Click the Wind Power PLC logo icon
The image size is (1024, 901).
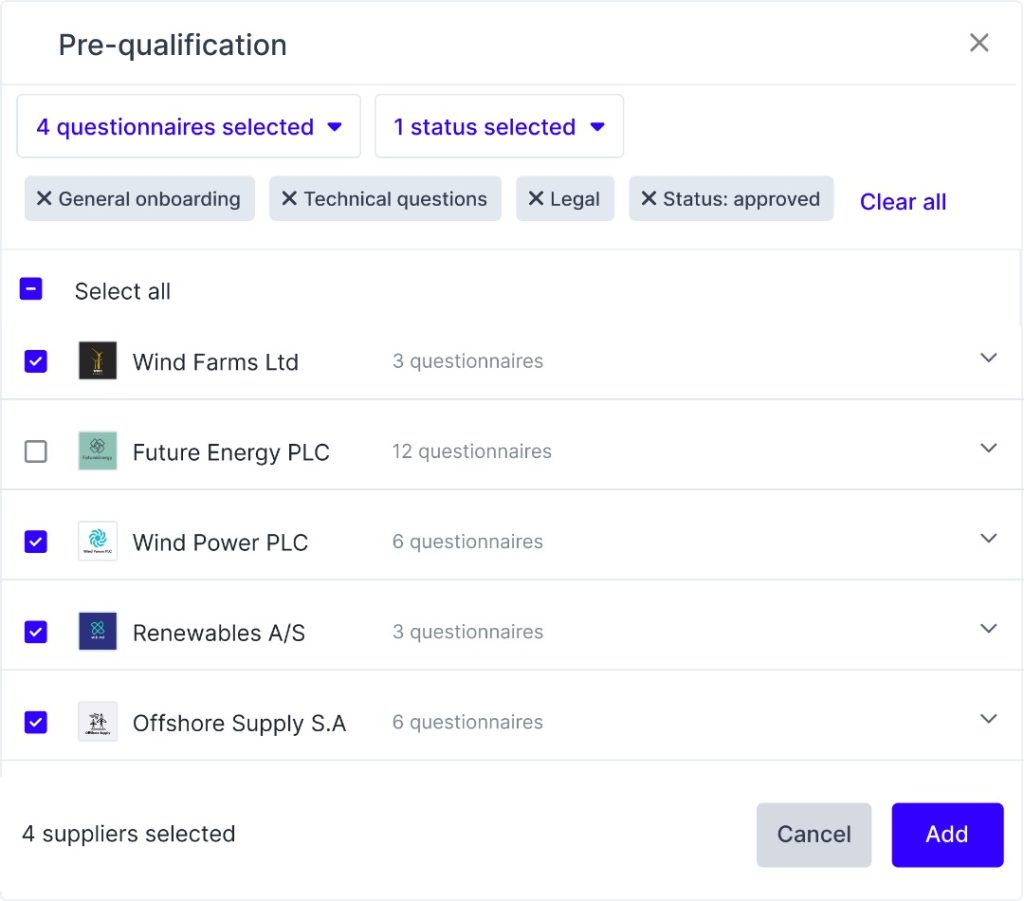click(x=98, y=541)
